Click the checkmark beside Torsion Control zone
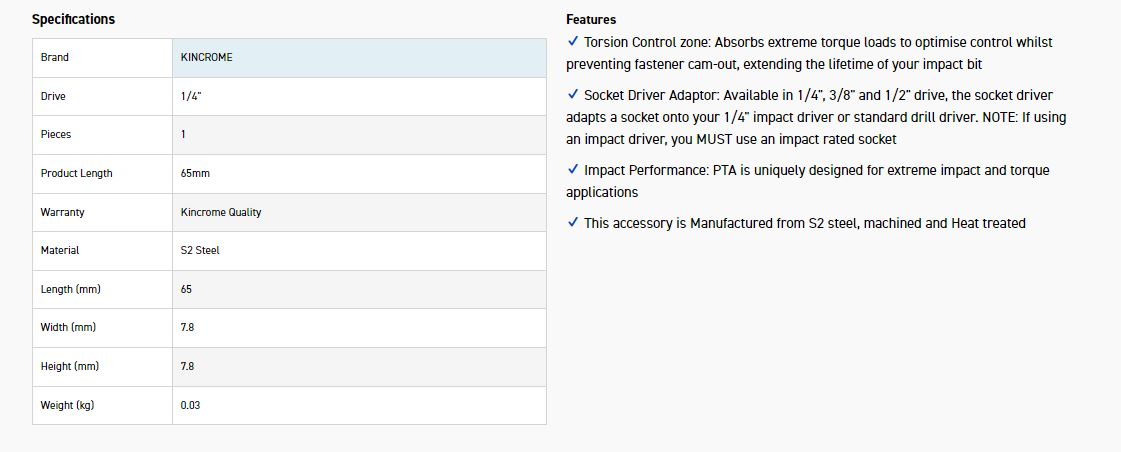 tap(573, 42)
